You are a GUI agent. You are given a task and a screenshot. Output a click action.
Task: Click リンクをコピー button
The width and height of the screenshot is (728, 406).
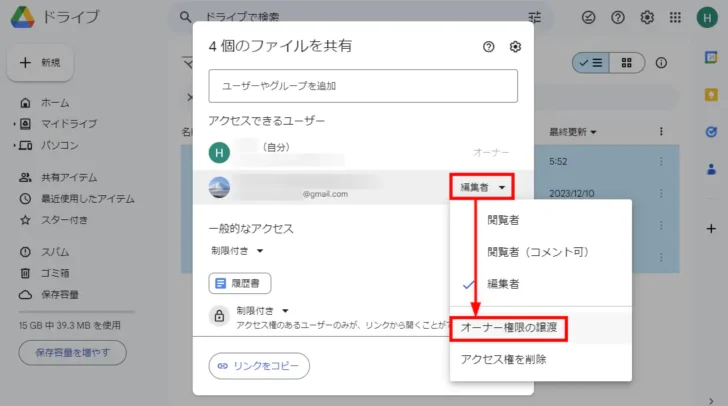pos(259,366)
